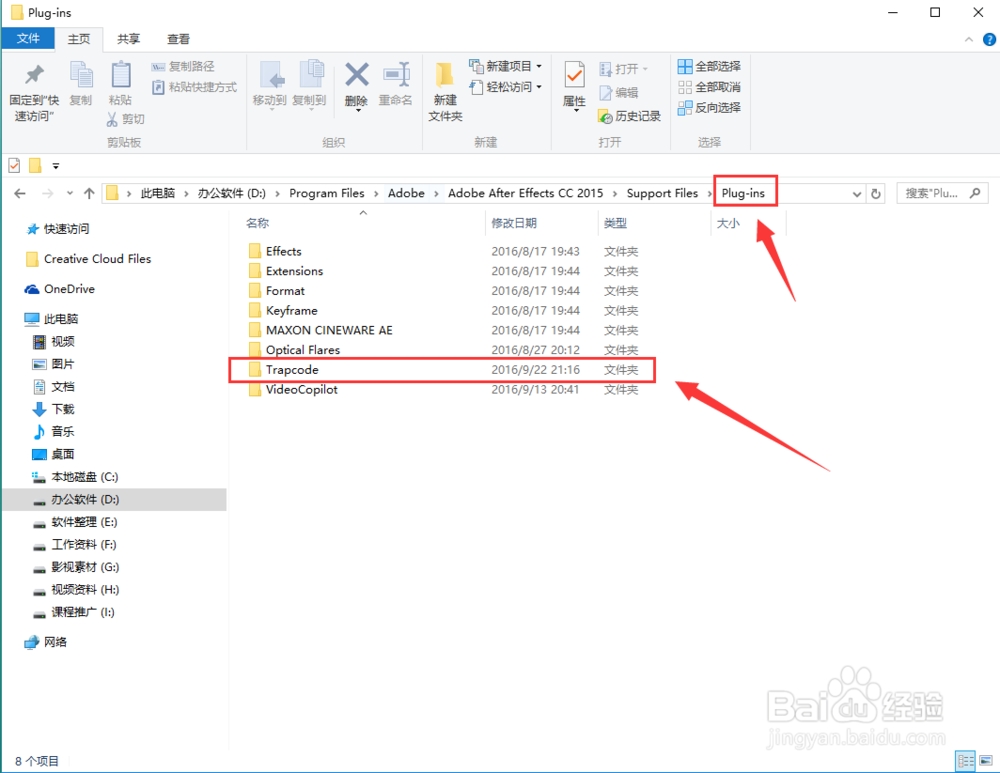Click Adobe in the address breadcrumb

(x=406, y=193)
